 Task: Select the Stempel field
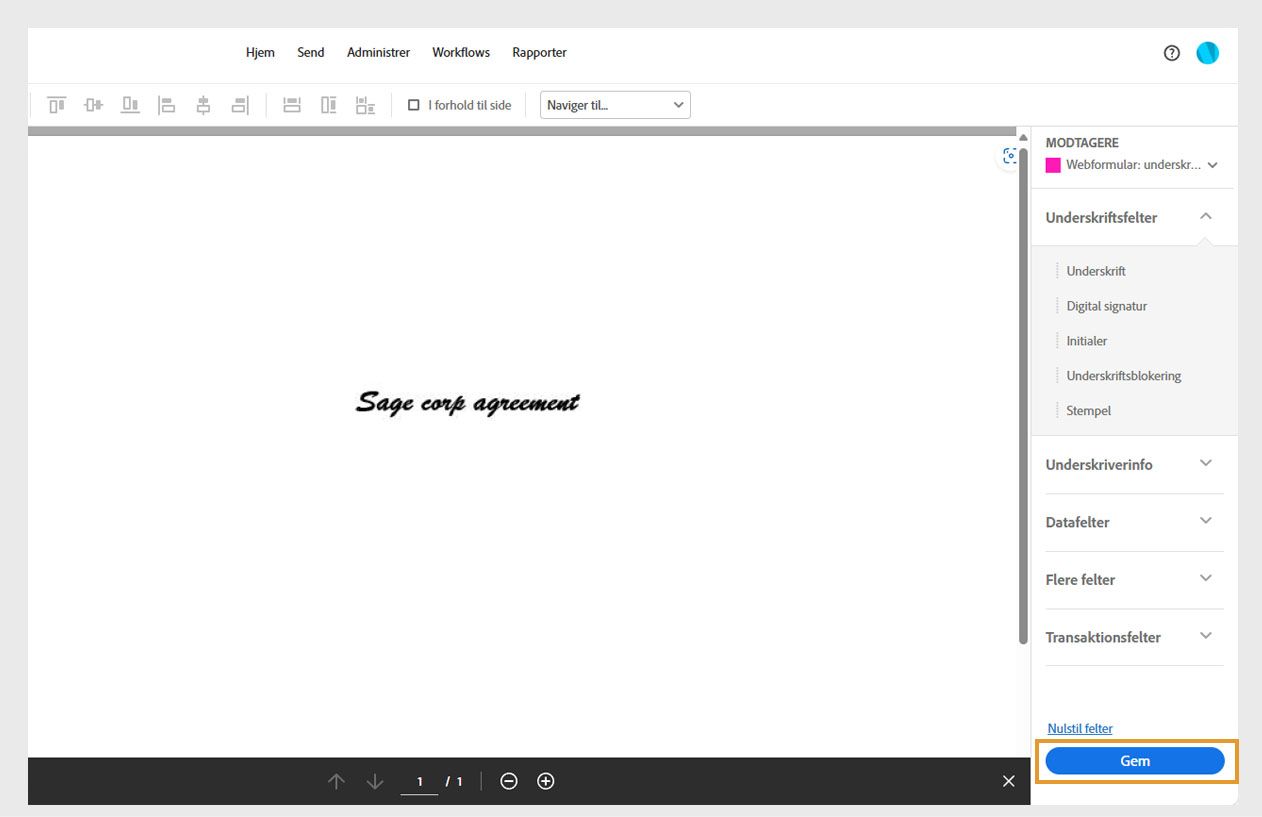coord(1089,411)
